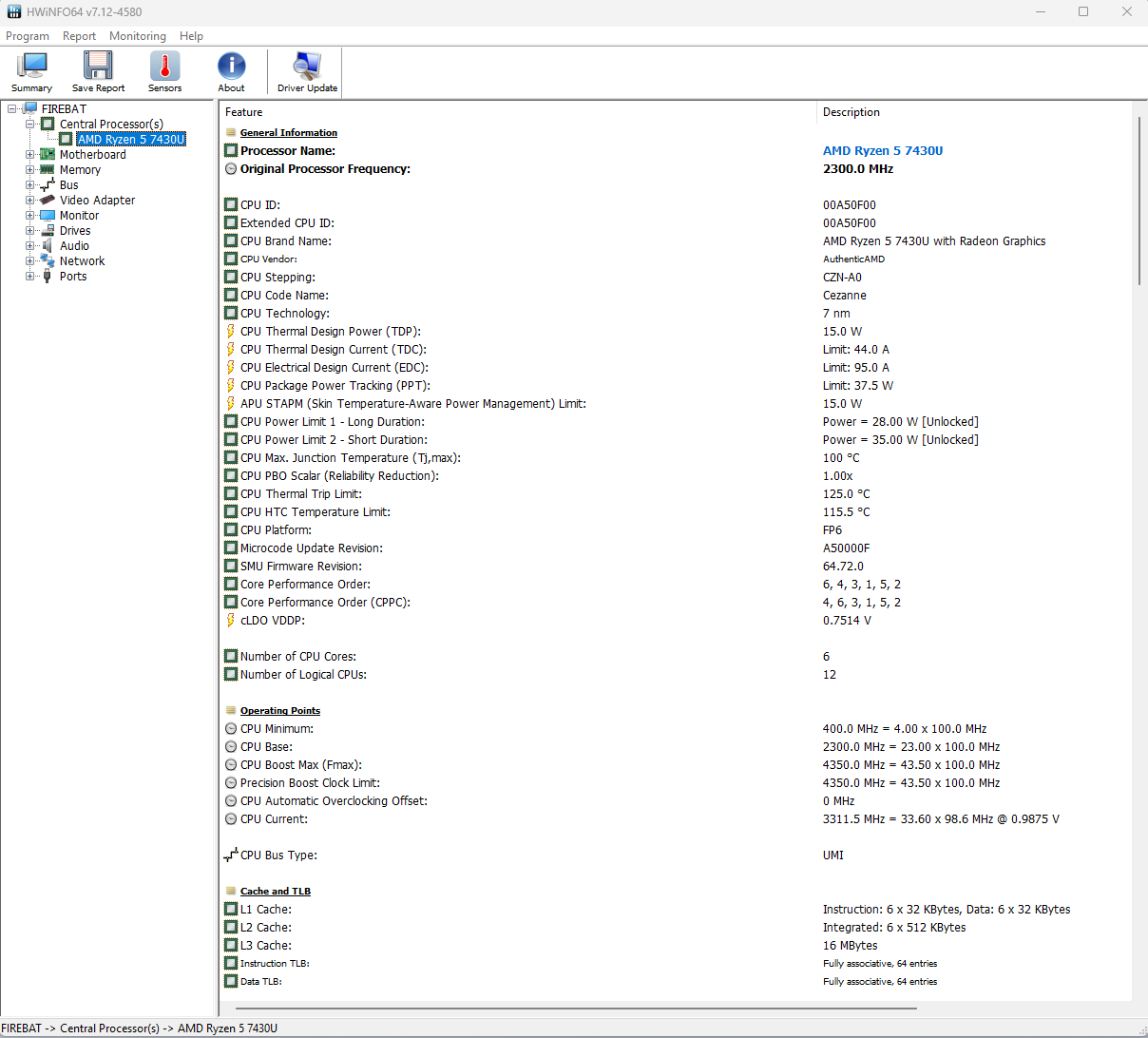Expand the Drives tree node
This screenshot has width=1148, height=1038.
pos(29,231)
